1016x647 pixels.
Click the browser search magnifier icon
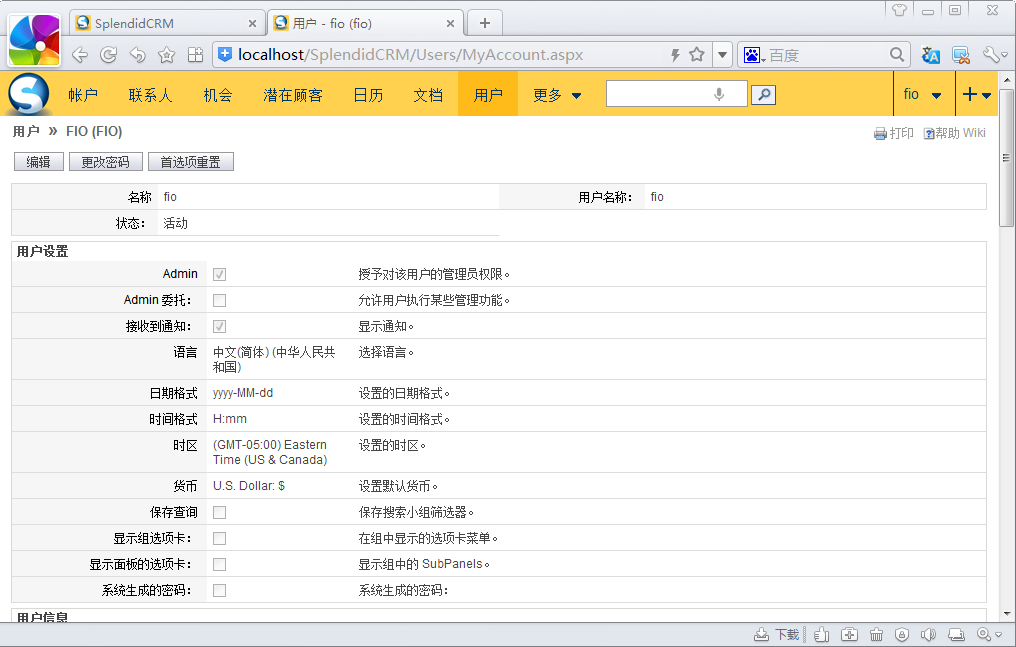click(897, 55)
